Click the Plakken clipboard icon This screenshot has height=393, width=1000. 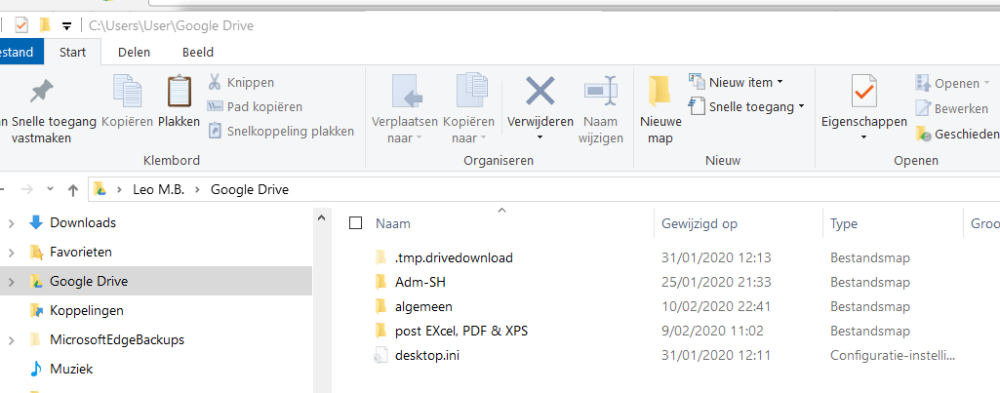coord(179,91)
